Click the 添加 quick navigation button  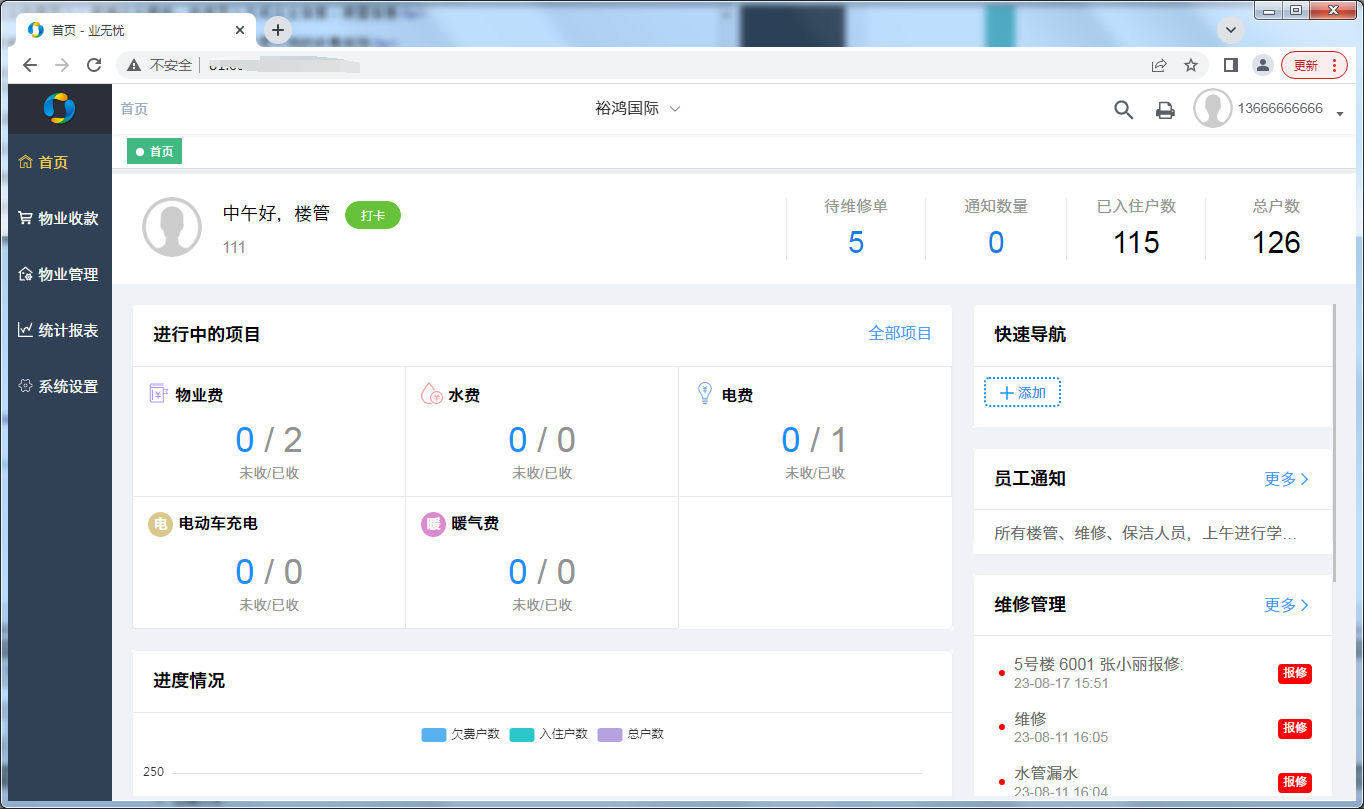1022,393
